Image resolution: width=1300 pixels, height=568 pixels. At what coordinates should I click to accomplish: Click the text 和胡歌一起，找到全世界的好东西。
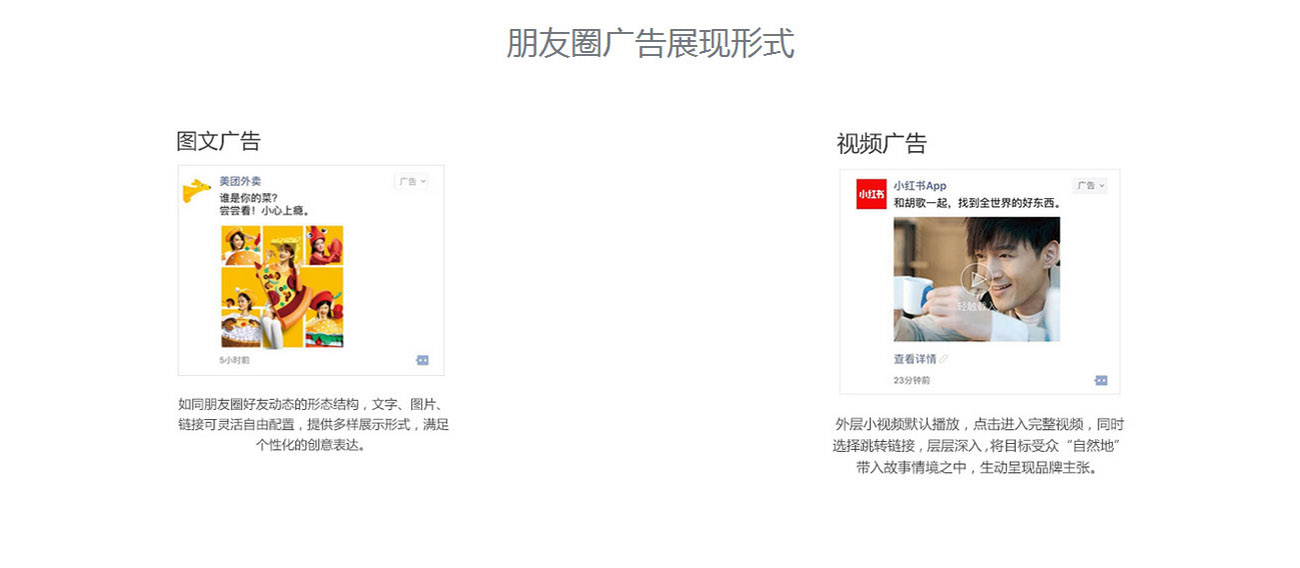coord(977,203)
